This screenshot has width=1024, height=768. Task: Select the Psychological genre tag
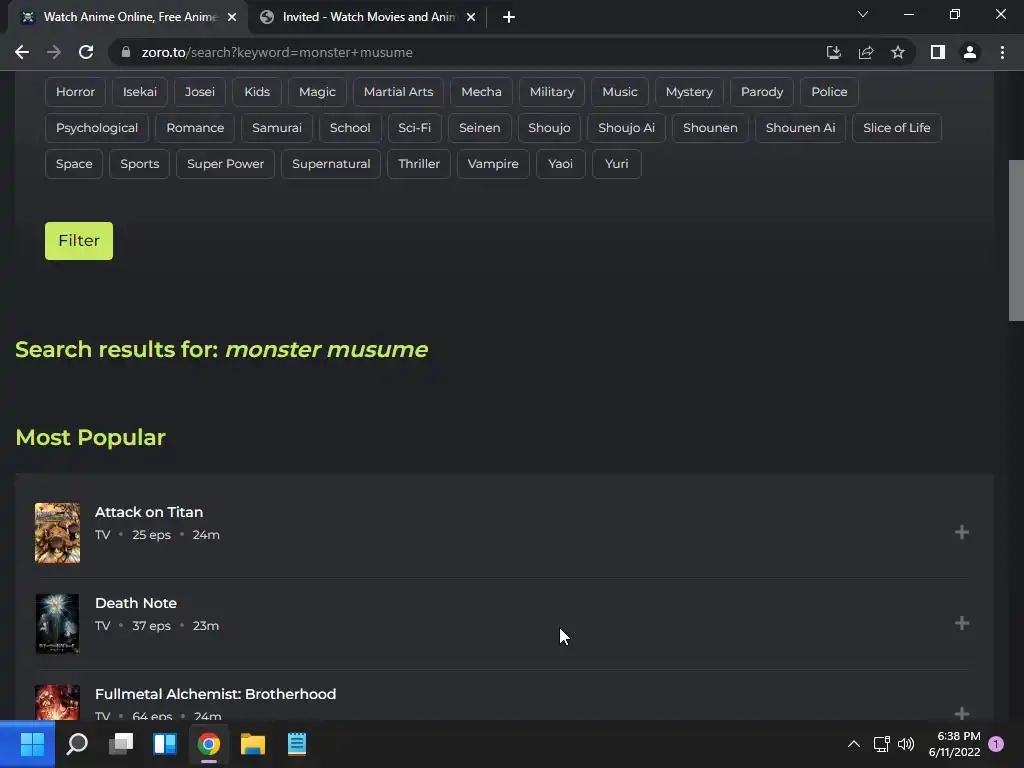coord(97,128)
